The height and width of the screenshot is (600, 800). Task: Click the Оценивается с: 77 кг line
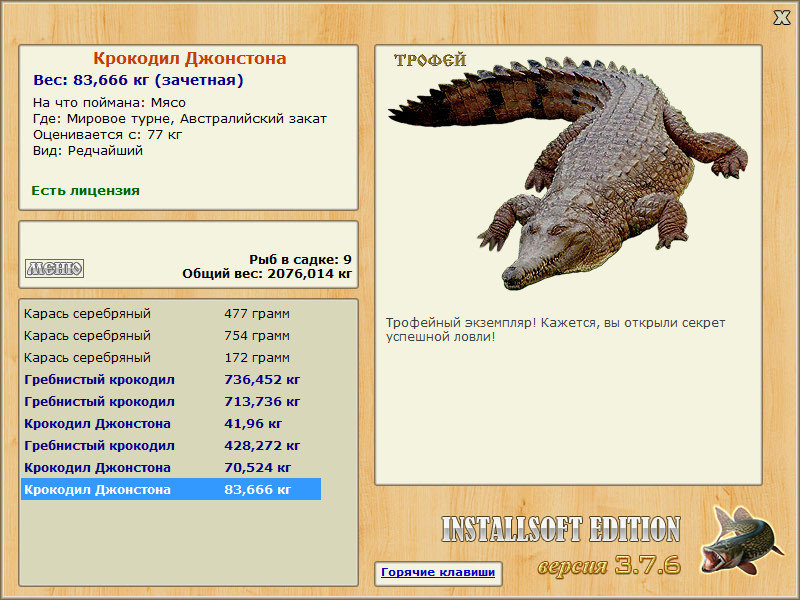pyautogui.click(x=107, y=135)
